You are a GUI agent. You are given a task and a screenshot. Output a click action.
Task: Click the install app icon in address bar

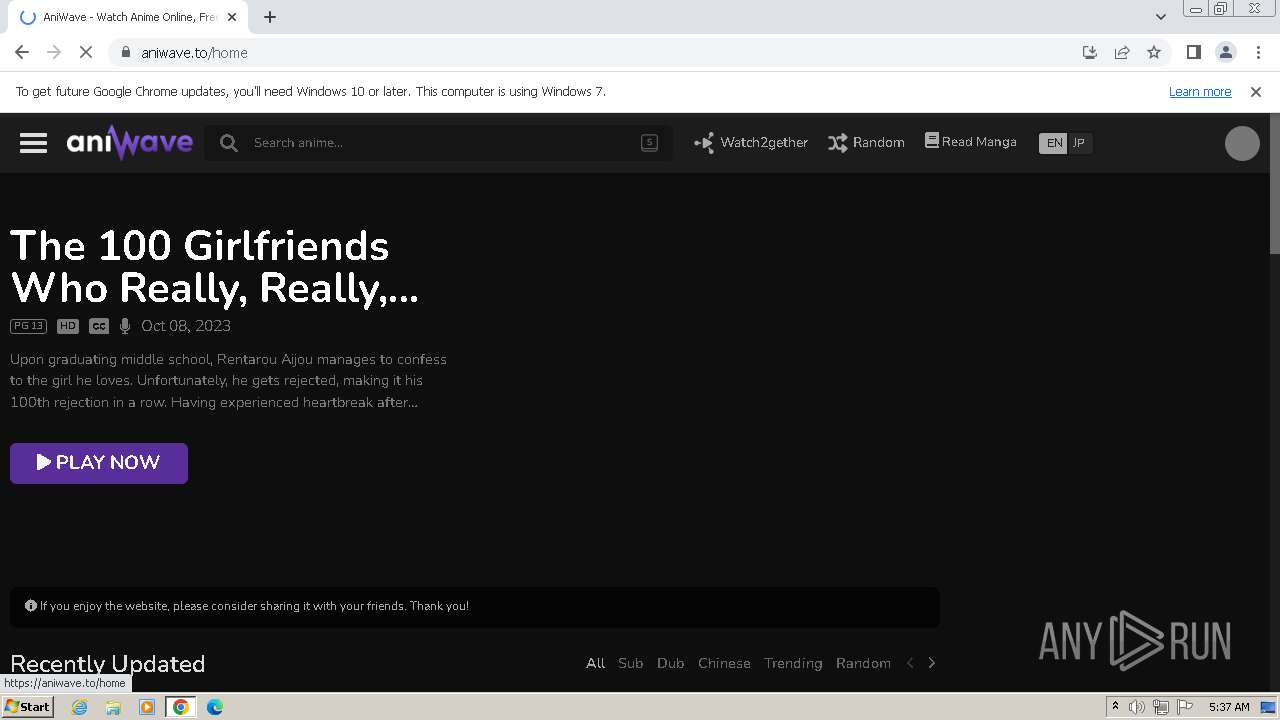[x=1090, y=52]
